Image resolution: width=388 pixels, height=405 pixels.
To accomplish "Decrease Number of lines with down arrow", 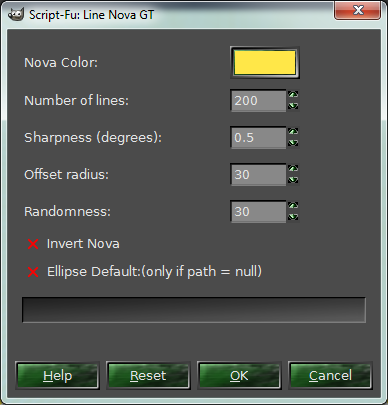I will pos(293,106).
